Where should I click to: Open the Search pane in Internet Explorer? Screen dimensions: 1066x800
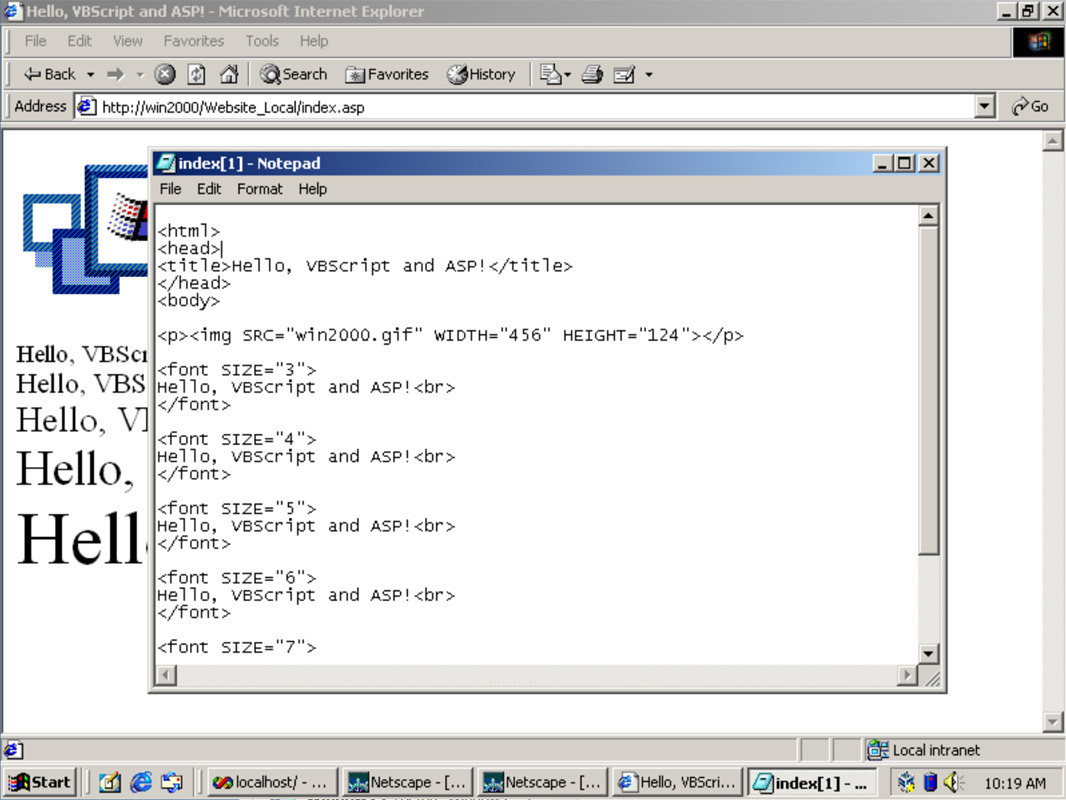coord(294,74)
